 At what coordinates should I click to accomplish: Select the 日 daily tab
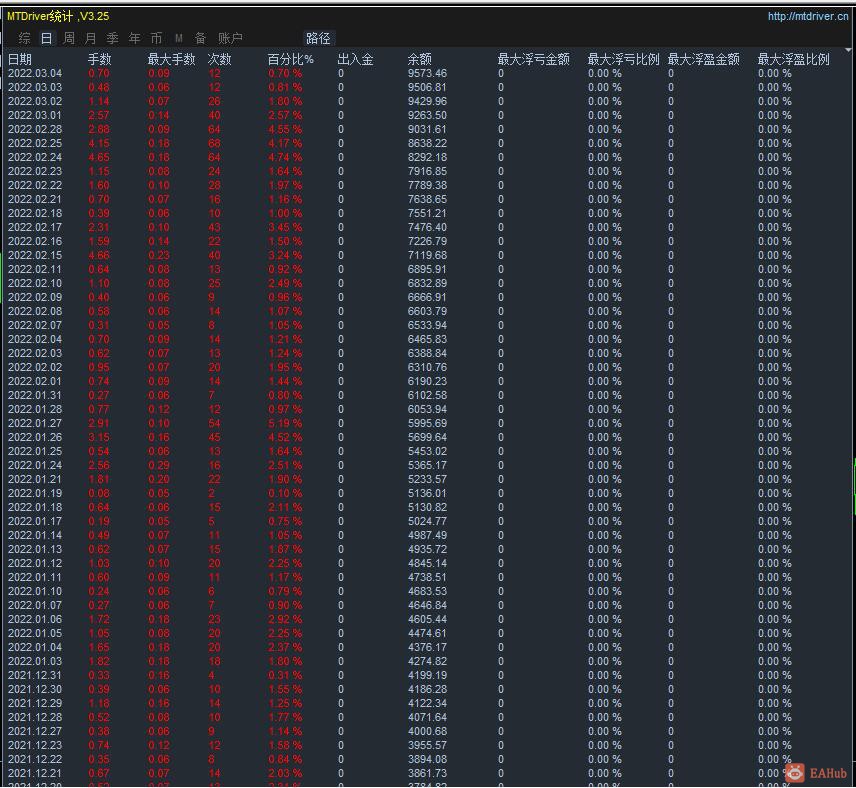(x=46, y=38)
